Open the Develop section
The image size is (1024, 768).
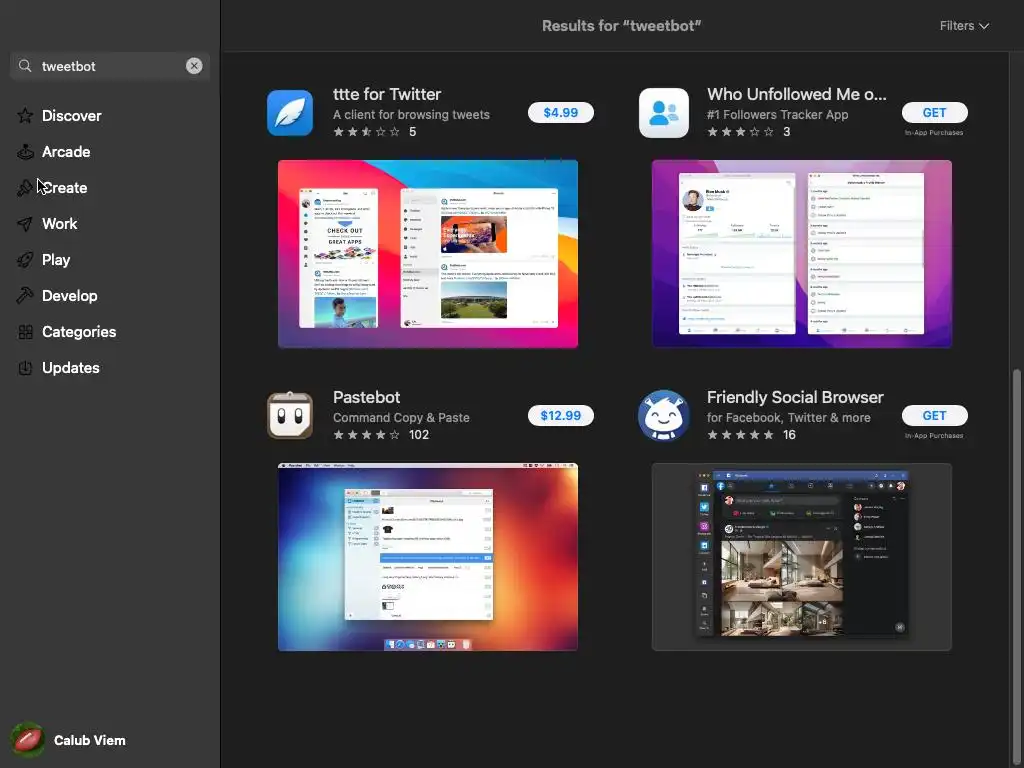(x=70, y=296)
